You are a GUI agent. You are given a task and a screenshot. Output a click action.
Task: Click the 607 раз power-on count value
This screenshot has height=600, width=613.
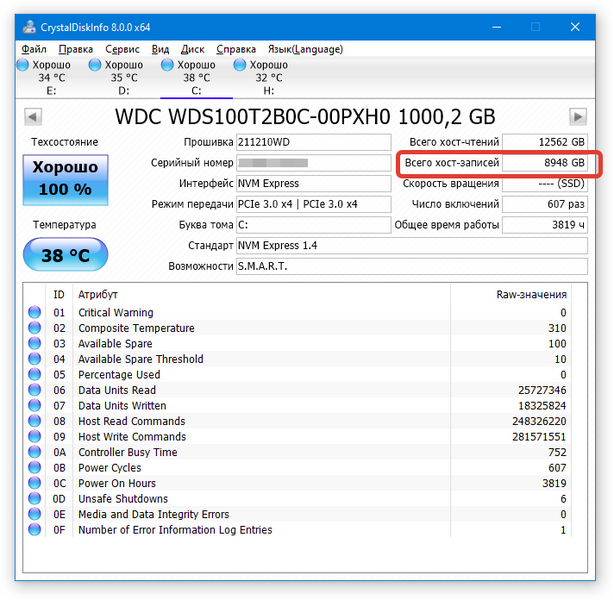tap(545, 204)
